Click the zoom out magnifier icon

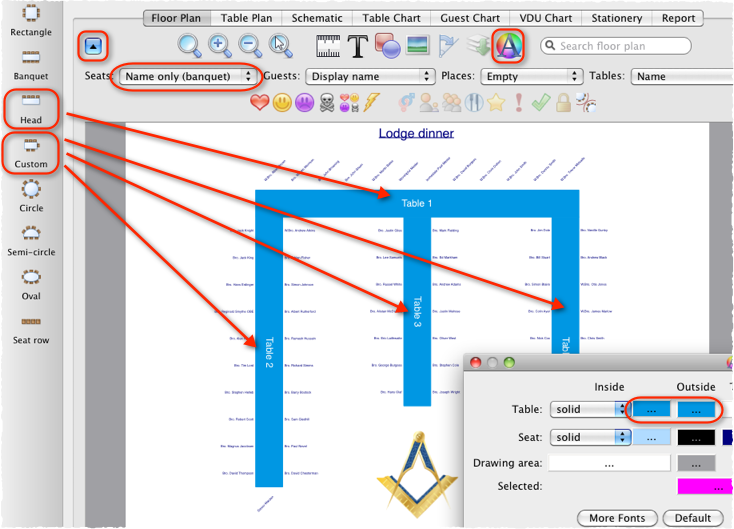tap(251, 45)
